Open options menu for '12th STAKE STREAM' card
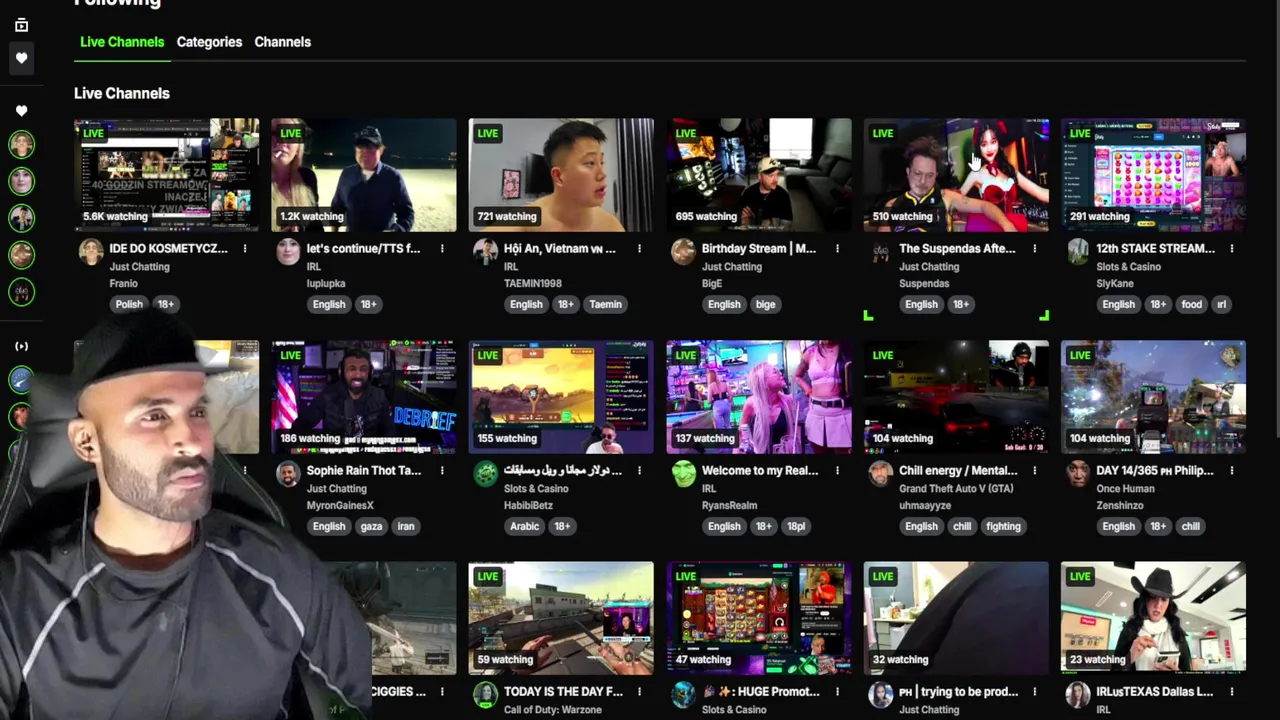This screenshot has width=1280, height=720. tap(1232, 248)
